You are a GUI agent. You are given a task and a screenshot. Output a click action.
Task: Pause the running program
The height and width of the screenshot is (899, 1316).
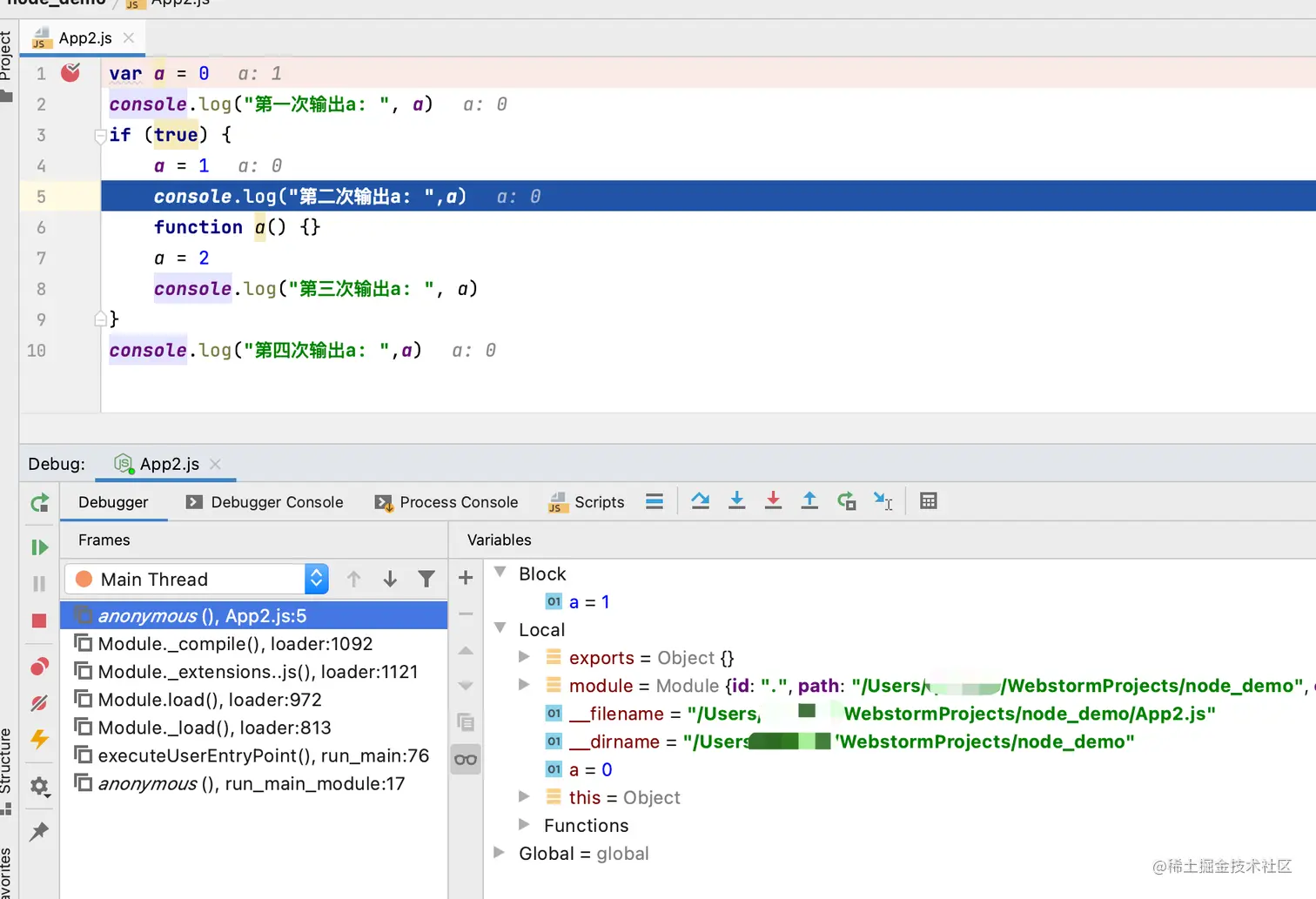pyautogui.click(x=40, y=584)
